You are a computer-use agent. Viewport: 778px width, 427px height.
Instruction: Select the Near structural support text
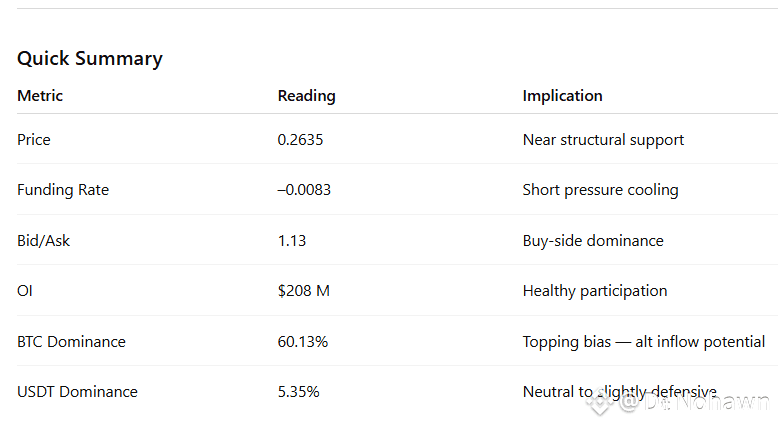tap(603, 140)
